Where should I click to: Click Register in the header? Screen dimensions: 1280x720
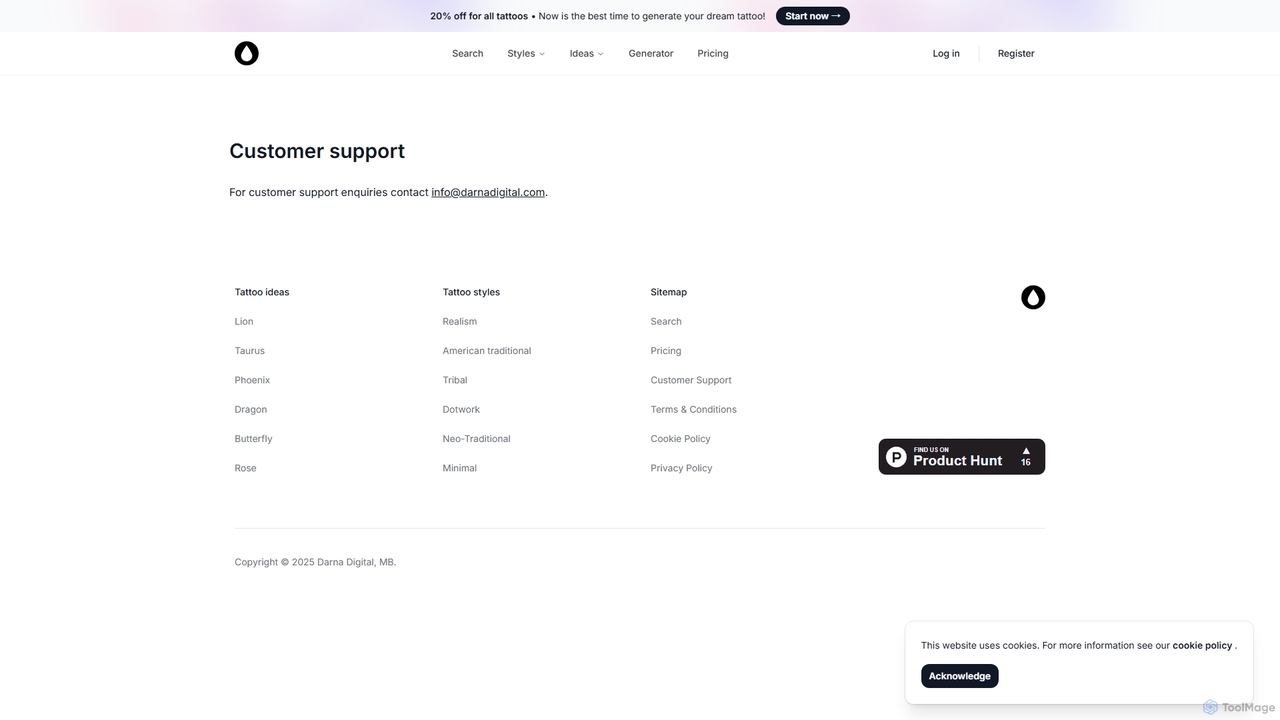pyautogui.click(x=1016, y=54)
